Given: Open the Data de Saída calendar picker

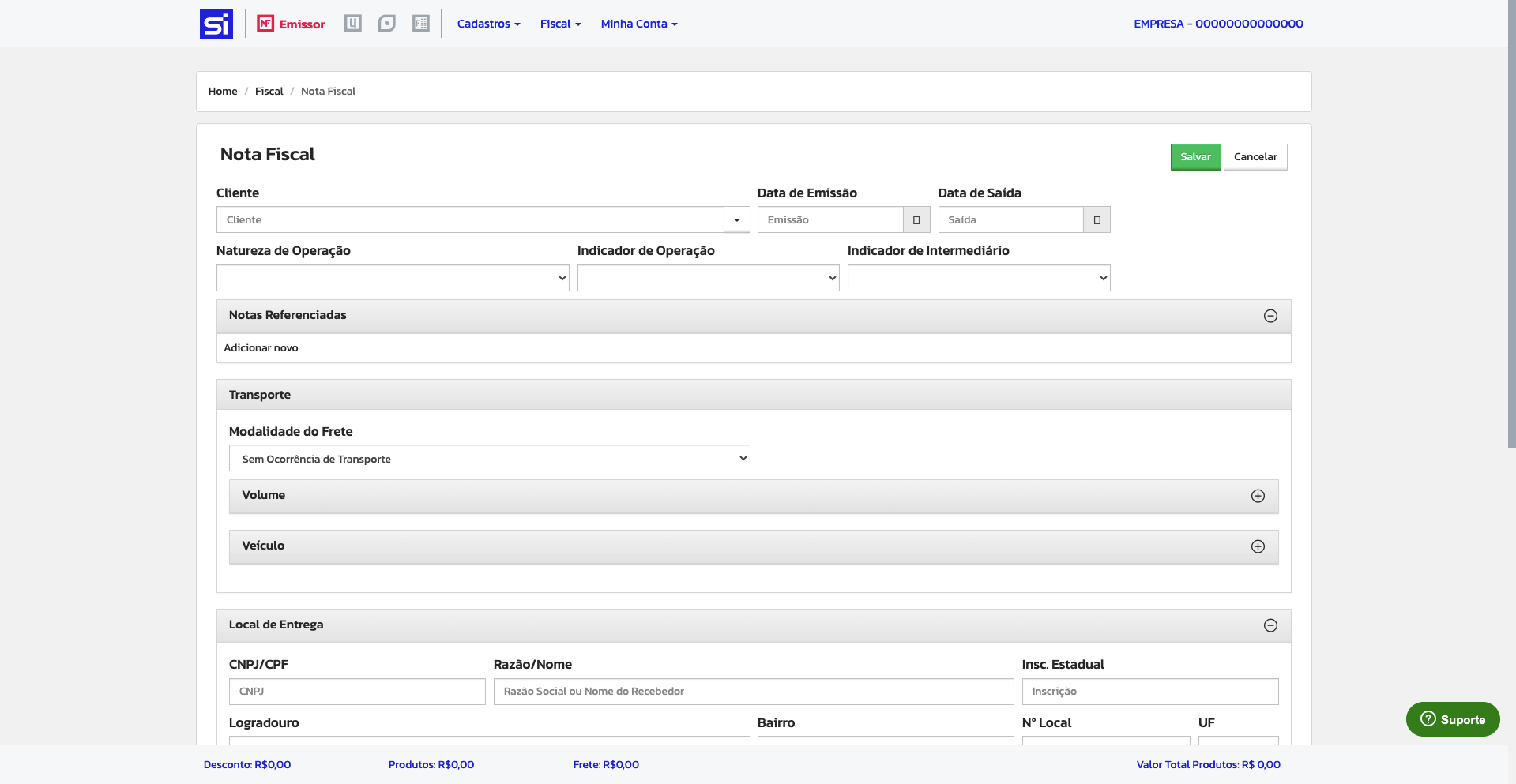Looking at the screenshot, I should click(1097, 220).
